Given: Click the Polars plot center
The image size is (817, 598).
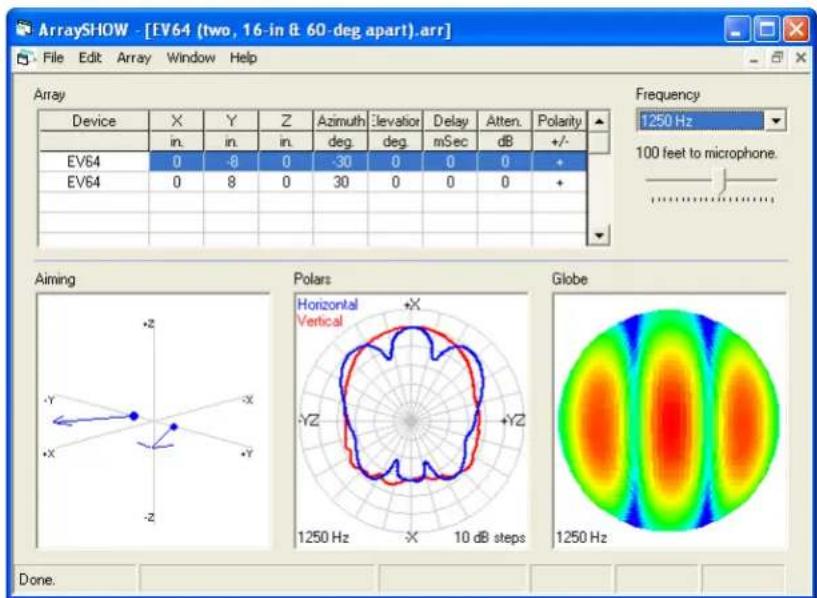Looking at the screenshot, I should (x=411, y=420).
